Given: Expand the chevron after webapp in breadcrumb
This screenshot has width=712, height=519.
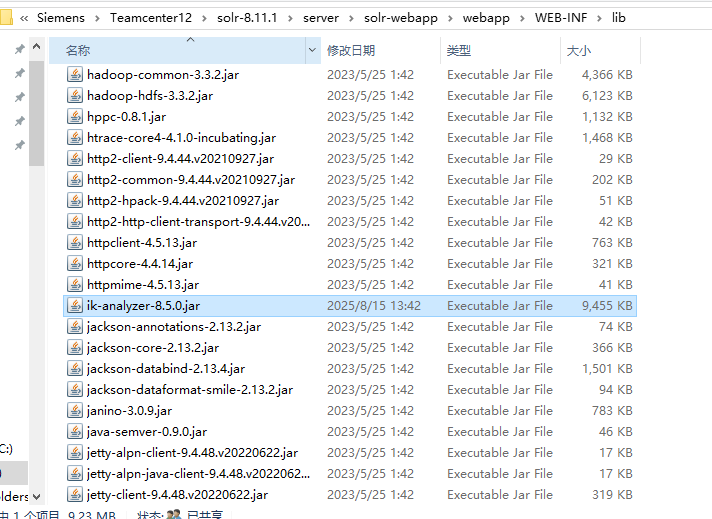Looking at the screenshot, I should (x=522, y=18).
